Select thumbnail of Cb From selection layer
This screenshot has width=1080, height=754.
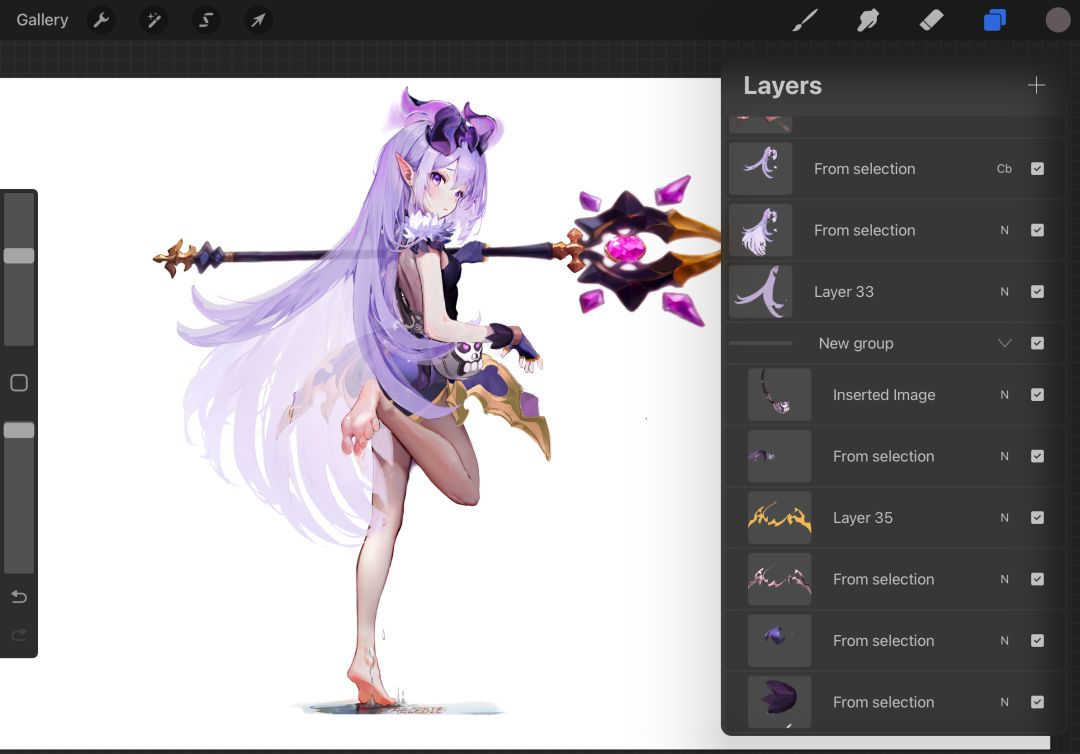coord(760,169)
